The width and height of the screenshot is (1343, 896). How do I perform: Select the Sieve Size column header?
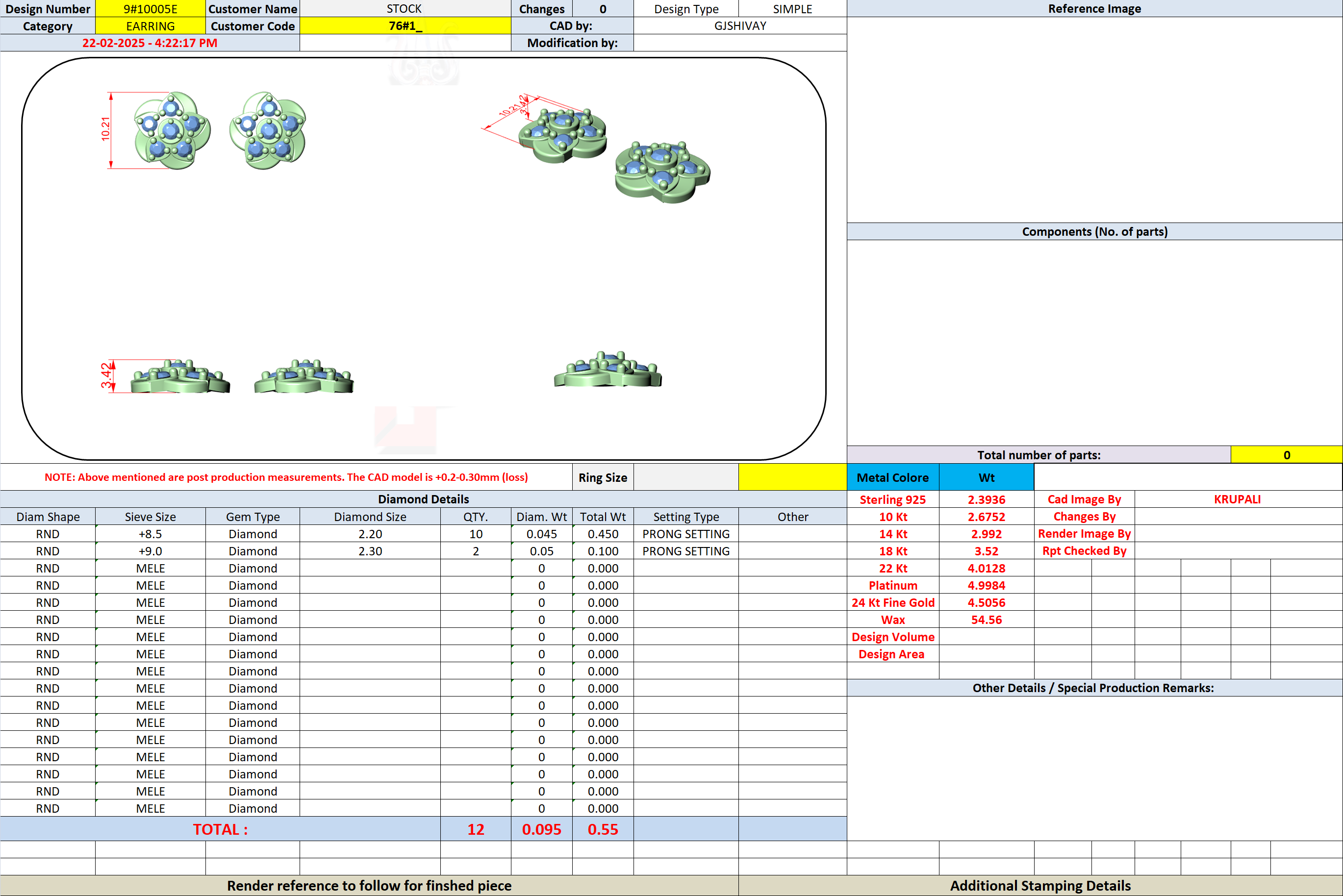(151, 517)
